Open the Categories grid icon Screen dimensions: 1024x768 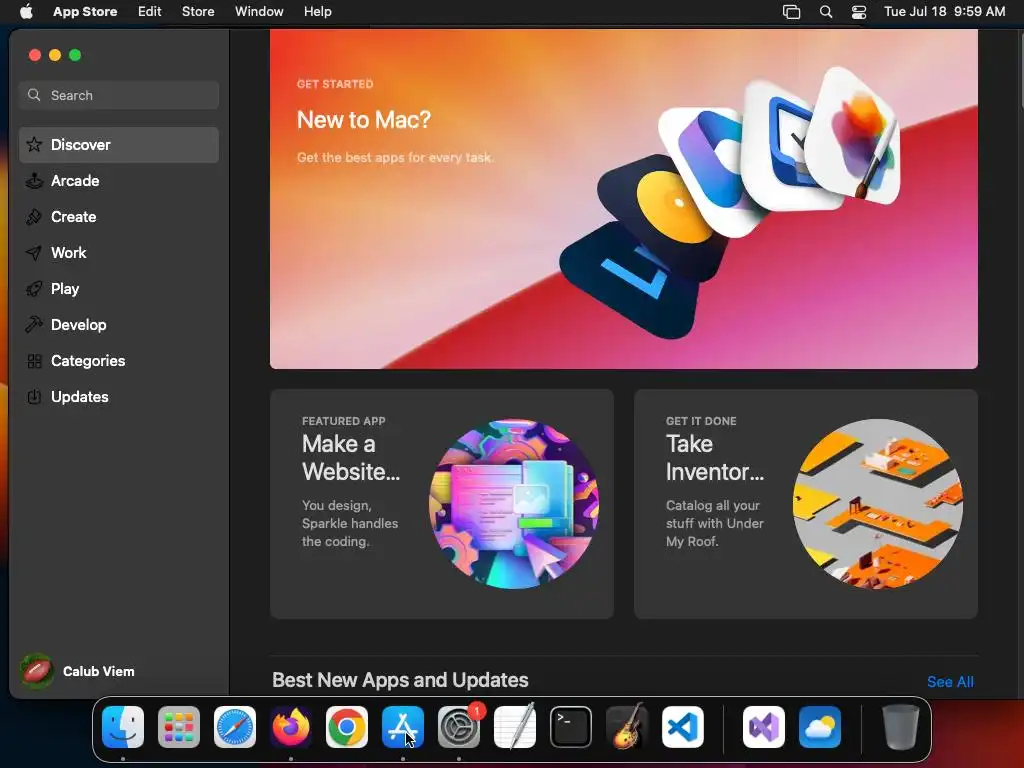[x=34, y=361]
